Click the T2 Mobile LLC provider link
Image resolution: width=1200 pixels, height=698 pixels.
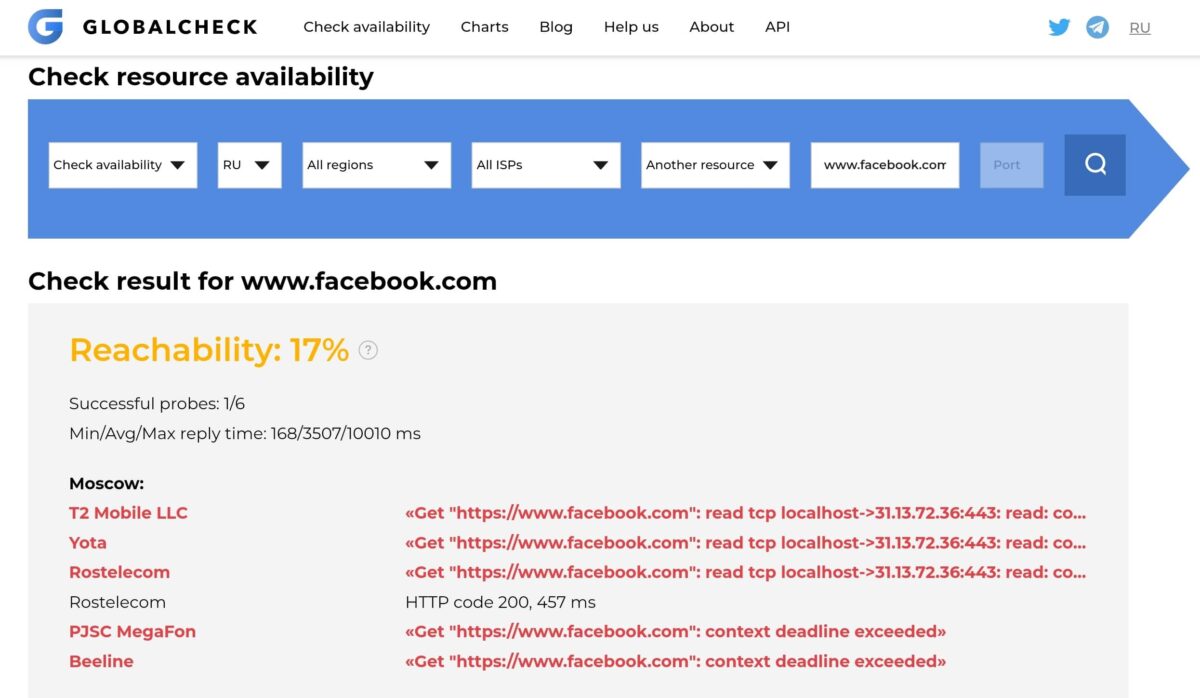(x=128, y=513)
